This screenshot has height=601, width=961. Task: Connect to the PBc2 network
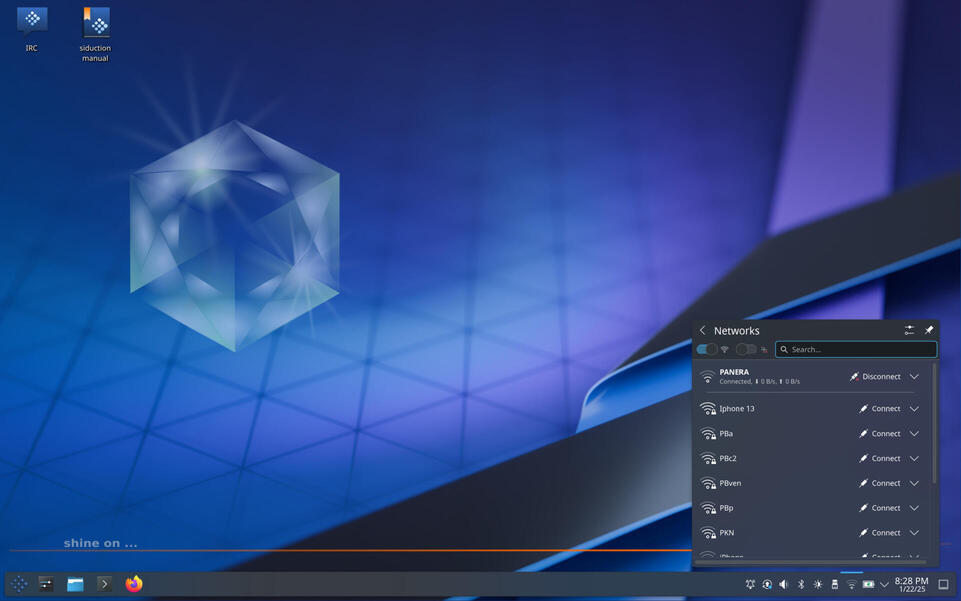coord(879,458)
